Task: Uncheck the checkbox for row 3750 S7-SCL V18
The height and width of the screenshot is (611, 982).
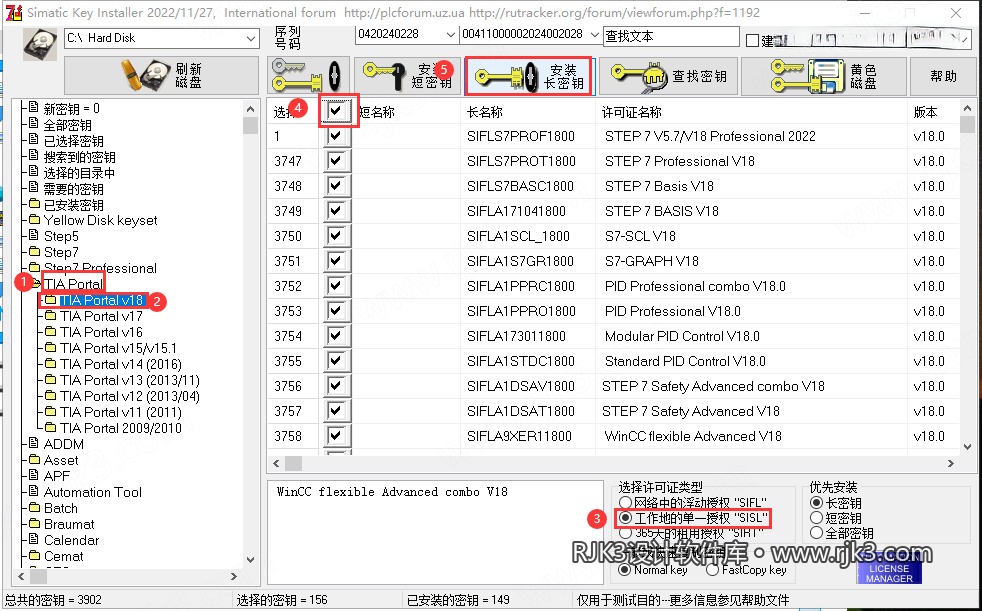Action: point(337,236)
